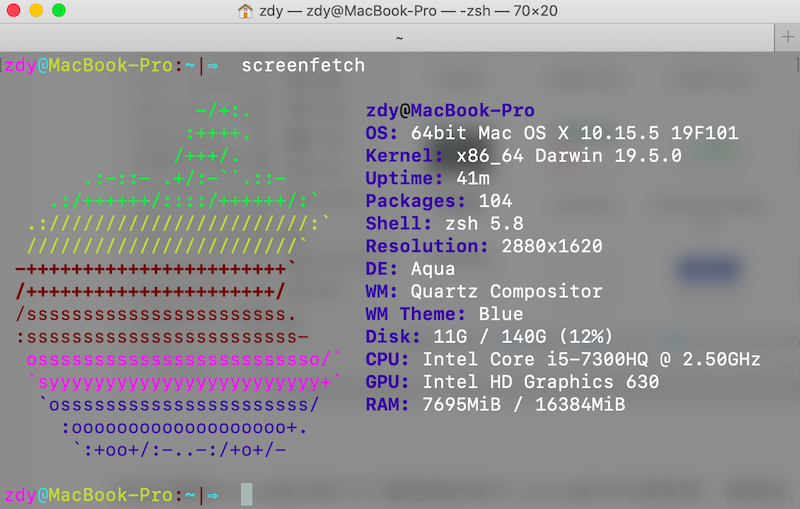Click the GPU value 'Intel HD Graphics 630'

pos(541,381)
